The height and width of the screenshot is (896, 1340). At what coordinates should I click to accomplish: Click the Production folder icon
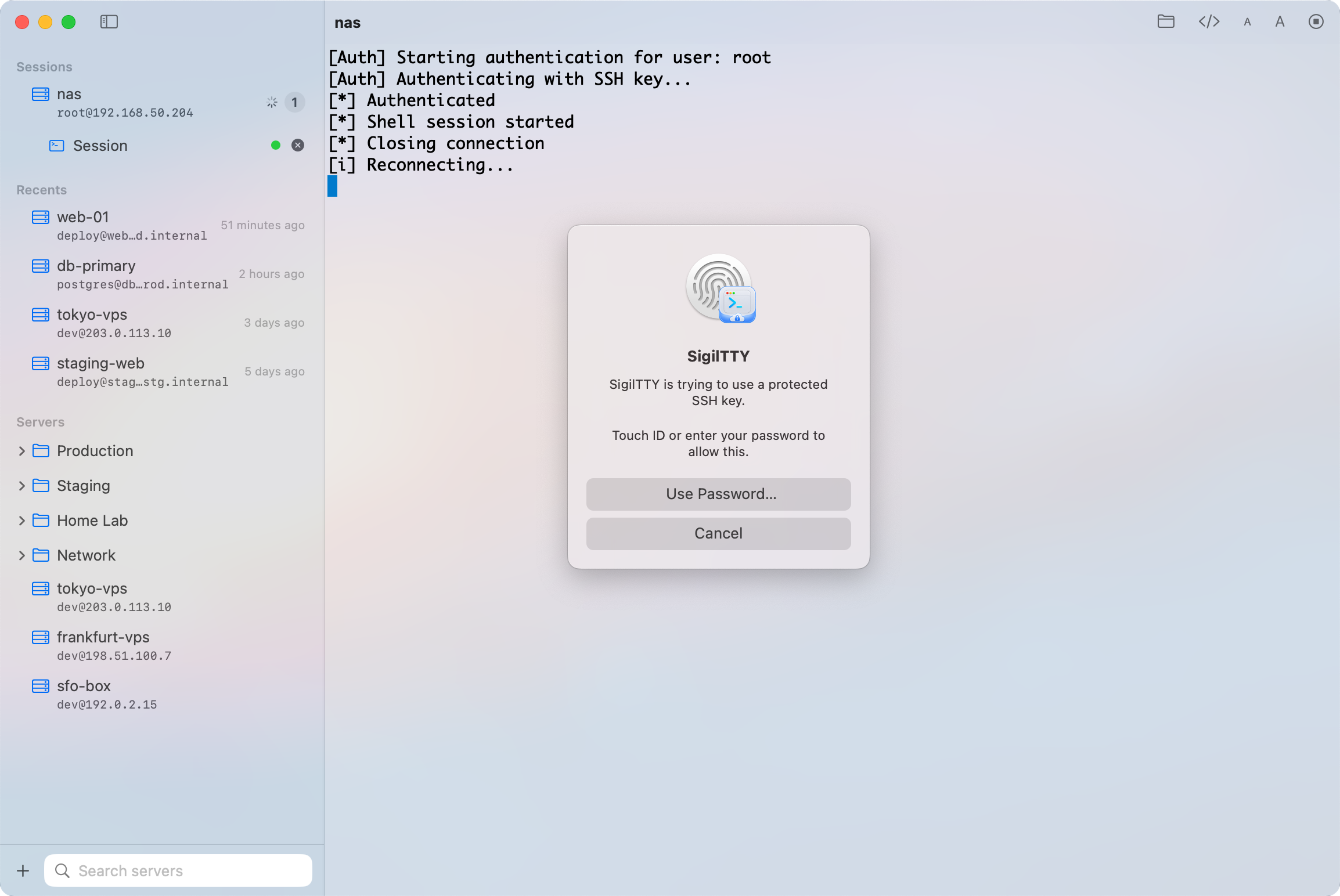click(x=41, y=451)
